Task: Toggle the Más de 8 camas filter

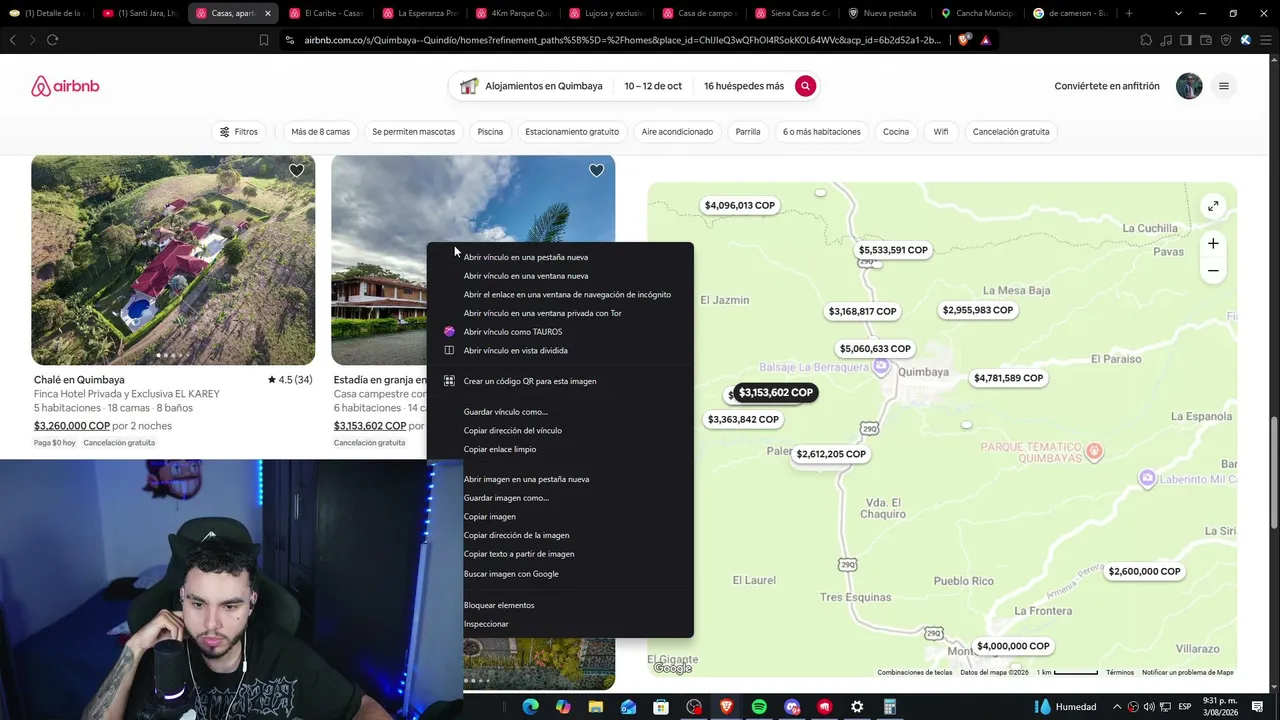Action: [320, 132]
